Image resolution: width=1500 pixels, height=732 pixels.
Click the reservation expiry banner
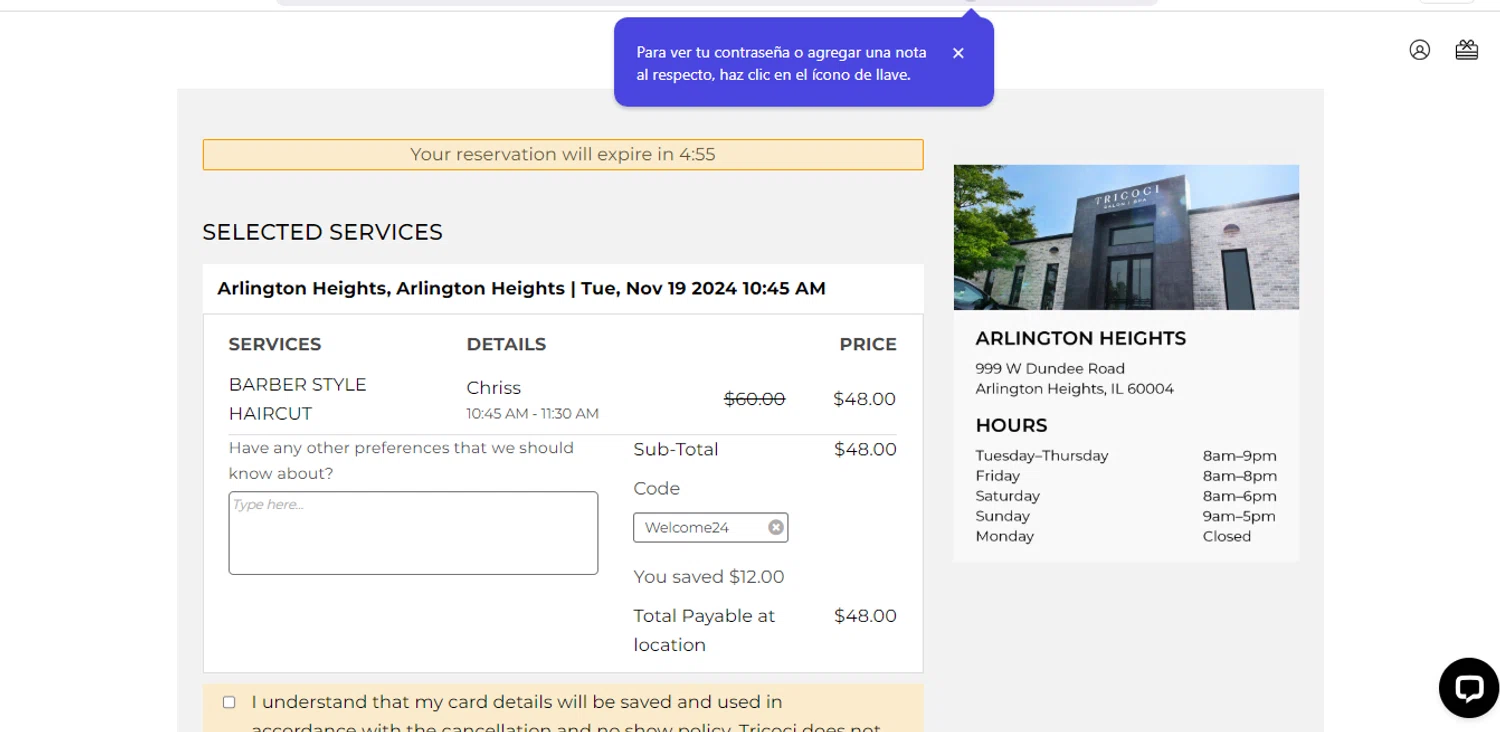[x=563, y=154]
